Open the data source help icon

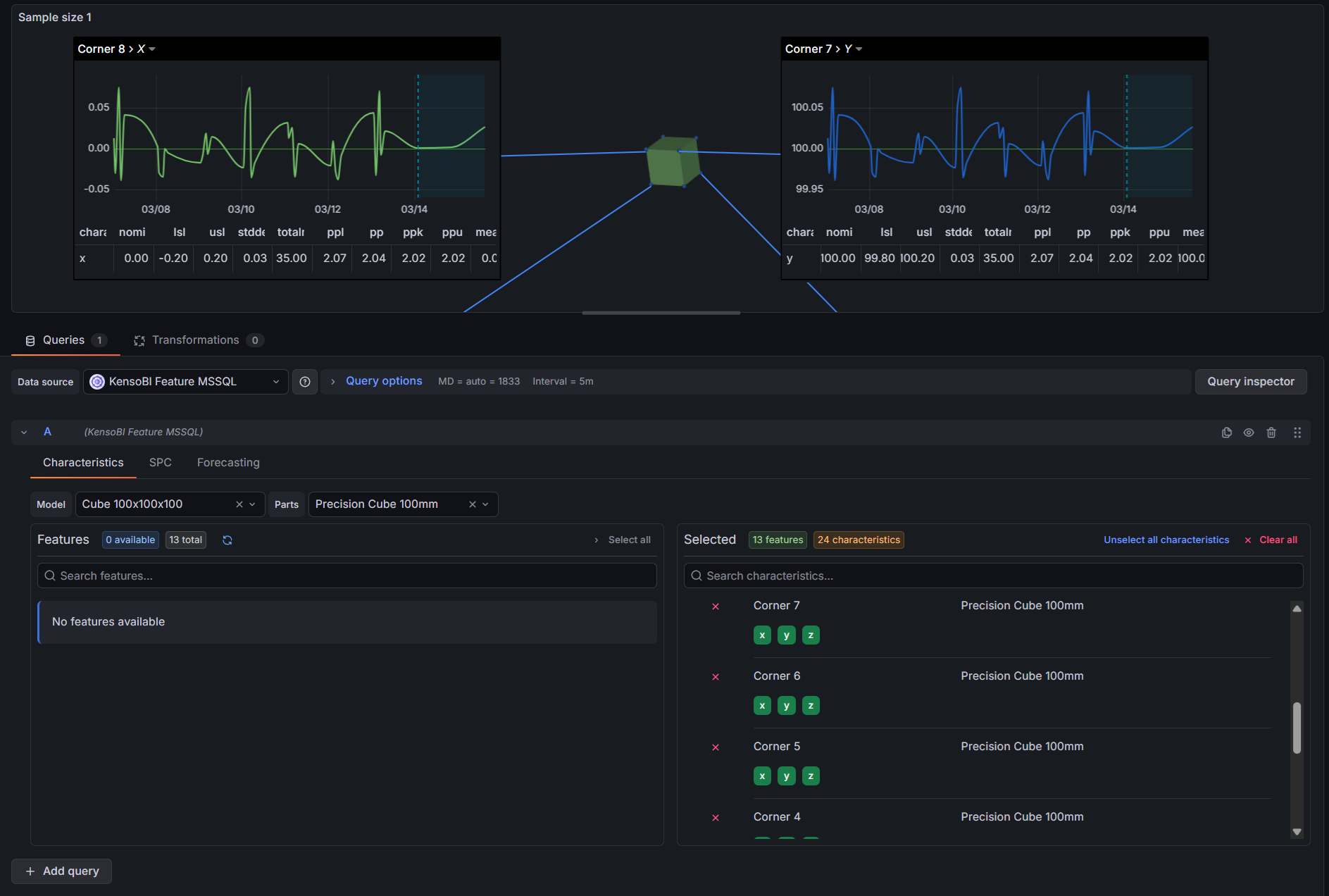tap(305, 382)
